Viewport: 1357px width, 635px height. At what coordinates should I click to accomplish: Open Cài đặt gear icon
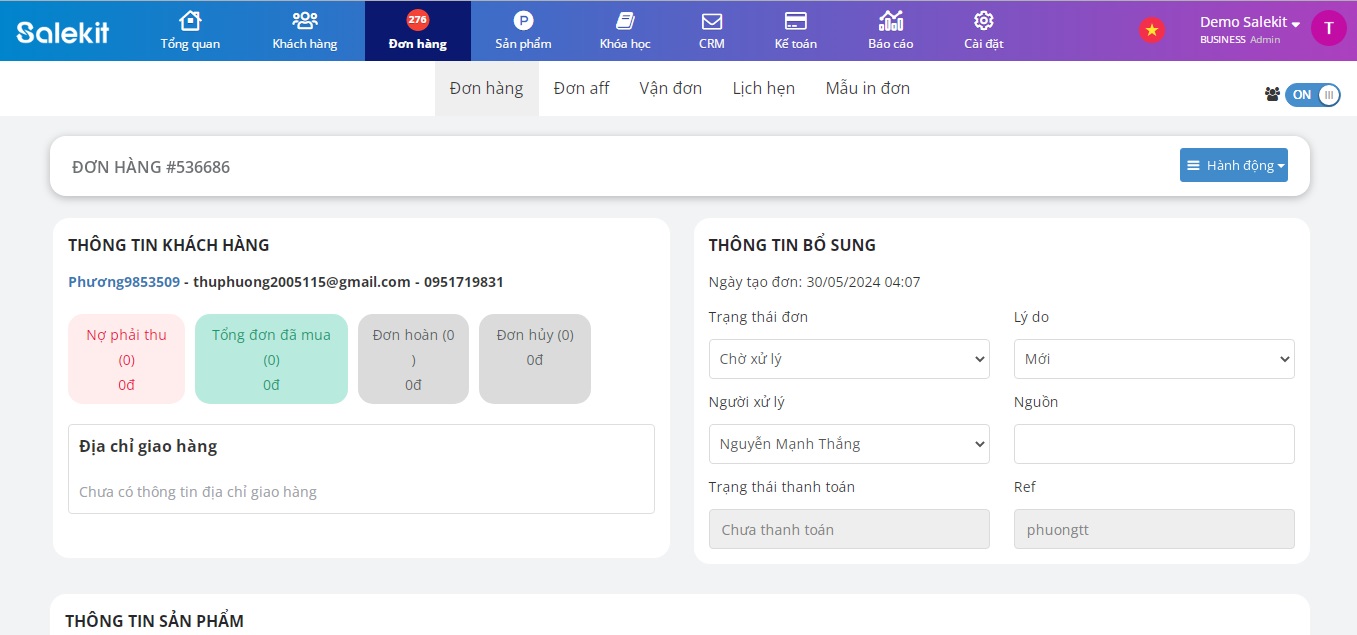(983, 21)
